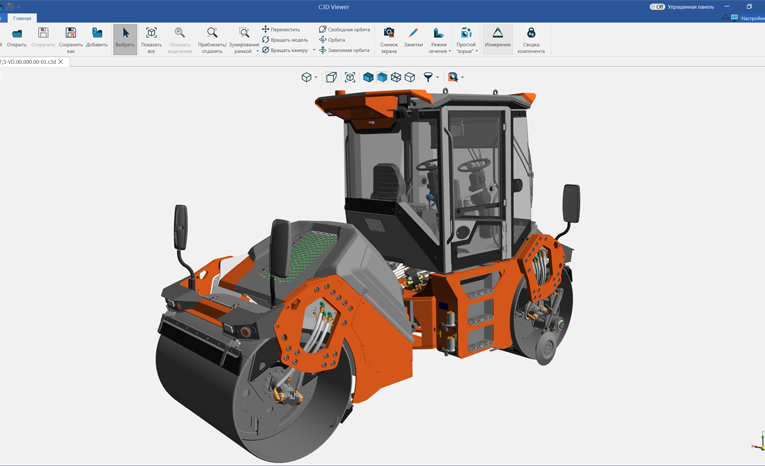Close the VD.00.000.00-01.c3d document tab
The width and height of the screenshot is (765, 466).
point(61,62)
